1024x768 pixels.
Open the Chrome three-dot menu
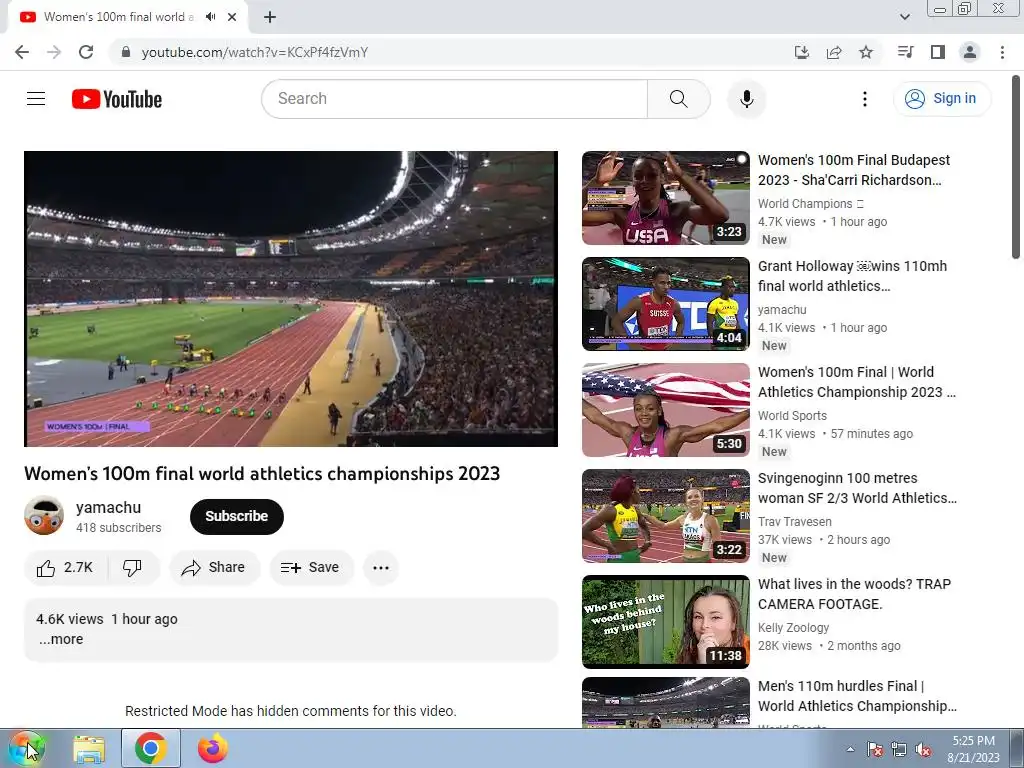[x=1002, y=52]
